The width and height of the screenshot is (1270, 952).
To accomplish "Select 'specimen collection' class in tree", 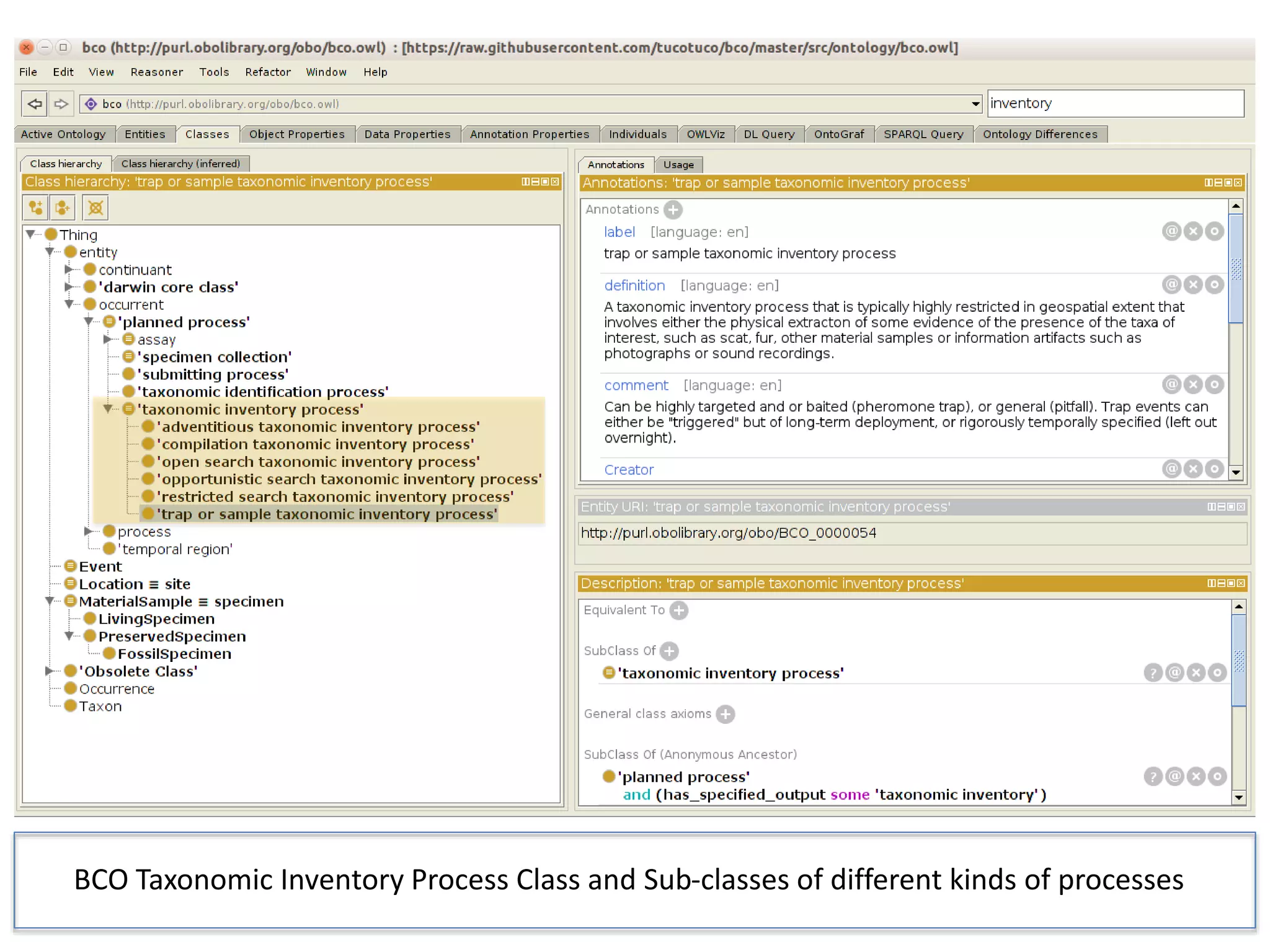I will 214,357.
